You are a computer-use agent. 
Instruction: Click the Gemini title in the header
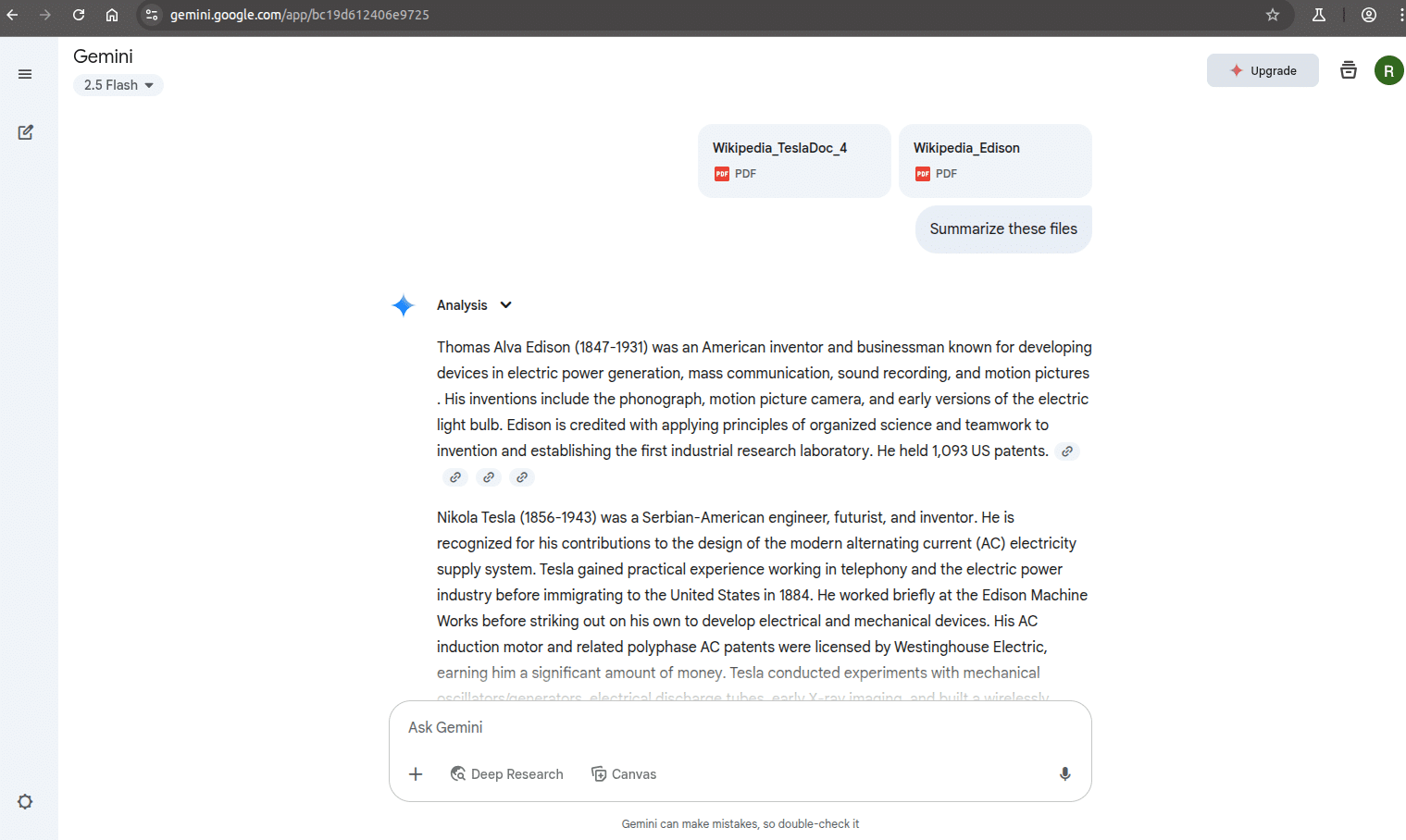(103, 56)
